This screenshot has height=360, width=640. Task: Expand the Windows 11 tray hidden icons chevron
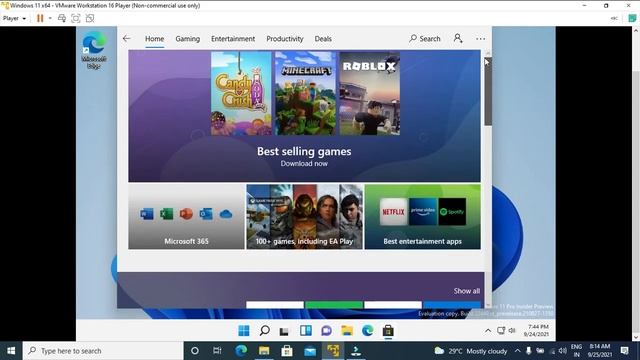488,331
